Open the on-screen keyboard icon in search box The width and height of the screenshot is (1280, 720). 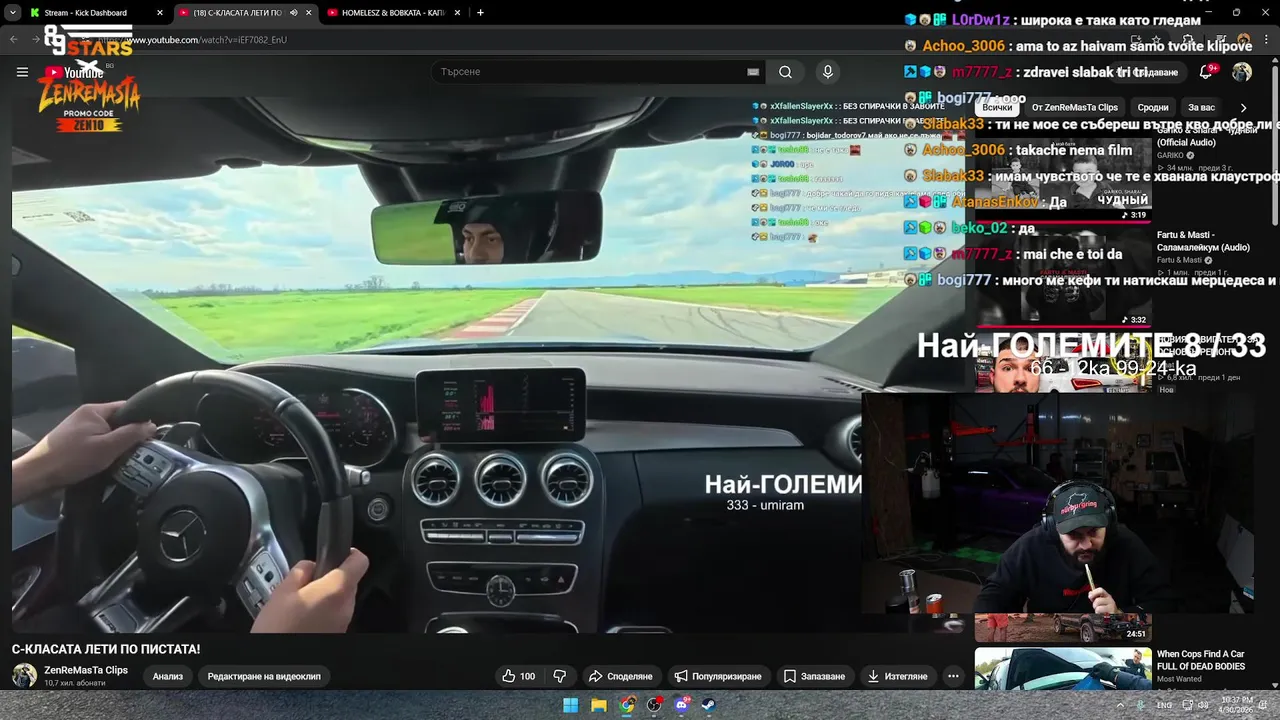(753, 72)
